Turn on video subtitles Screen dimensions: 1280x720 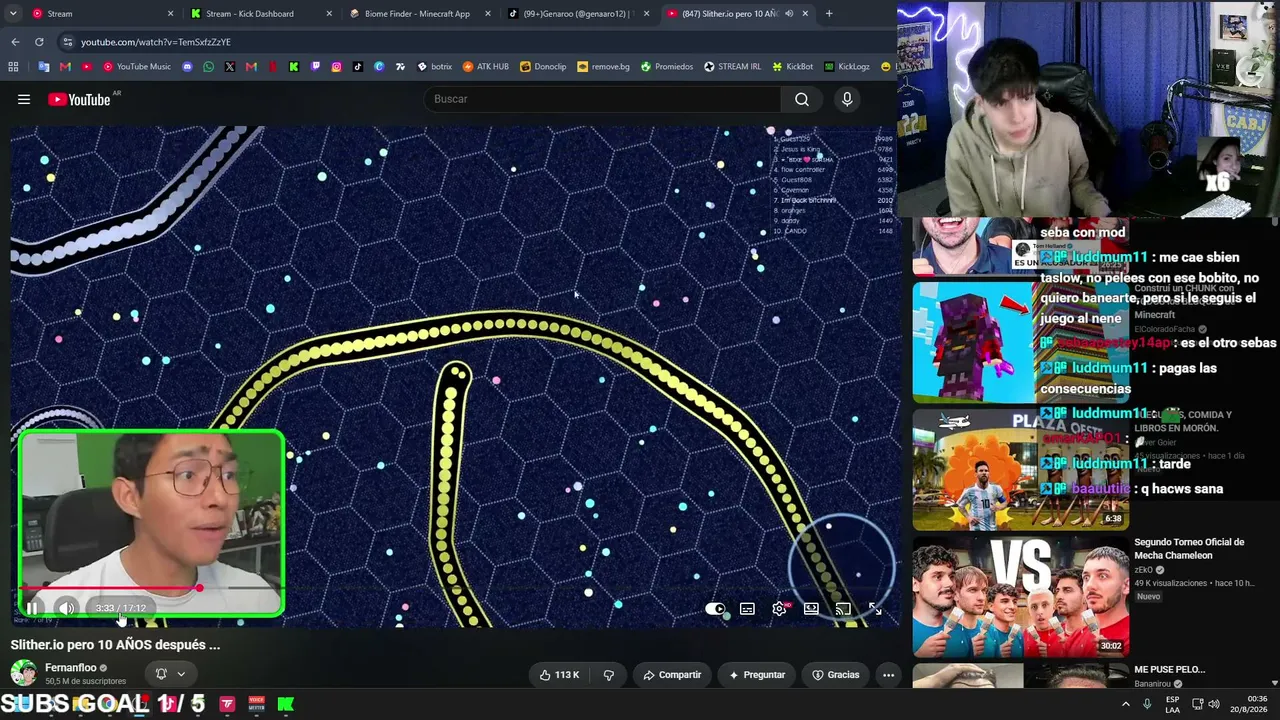[x=747, y=609]
